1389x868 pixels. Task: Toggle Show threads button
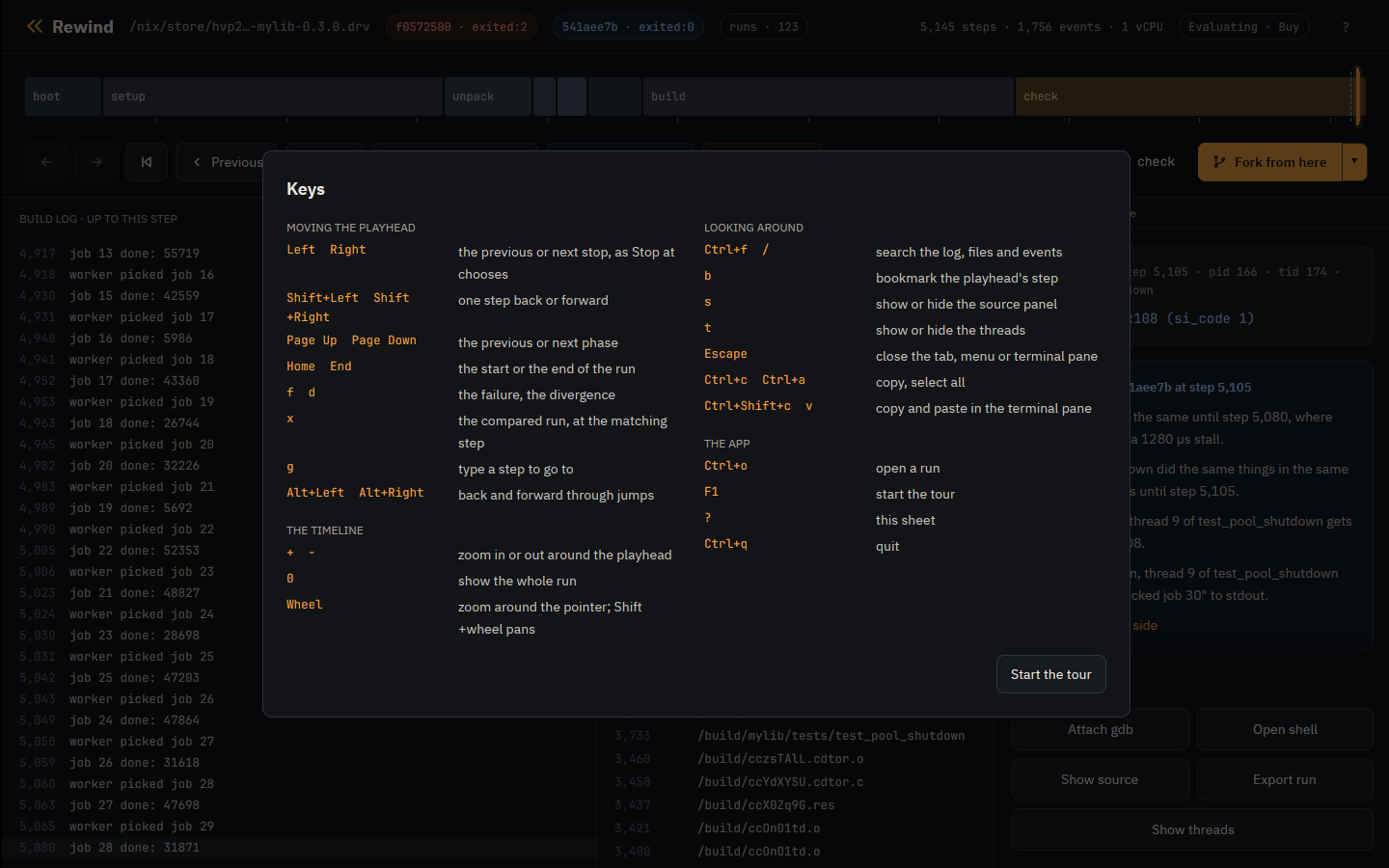(x=1193, y=829)
